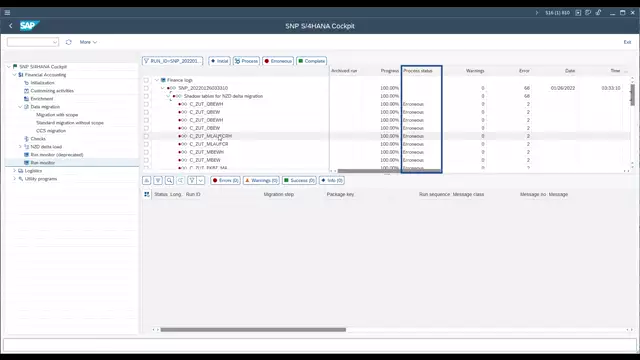
Task: Click the NZD delta load icon
Action: point(27,147)
